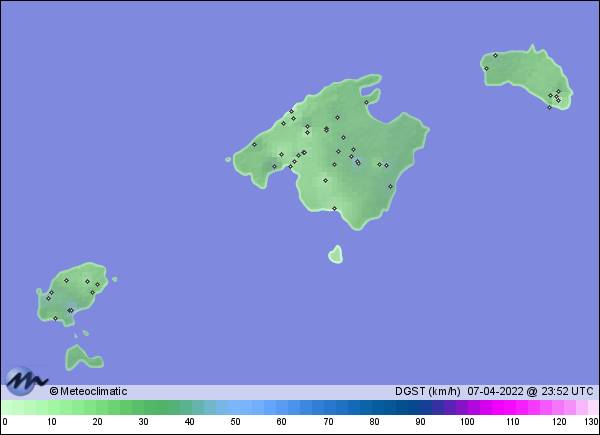Pick the magenta swatch above legend 110
This screenshot has height=435, width=600.
pyautogui.click(x=509, y=407)
